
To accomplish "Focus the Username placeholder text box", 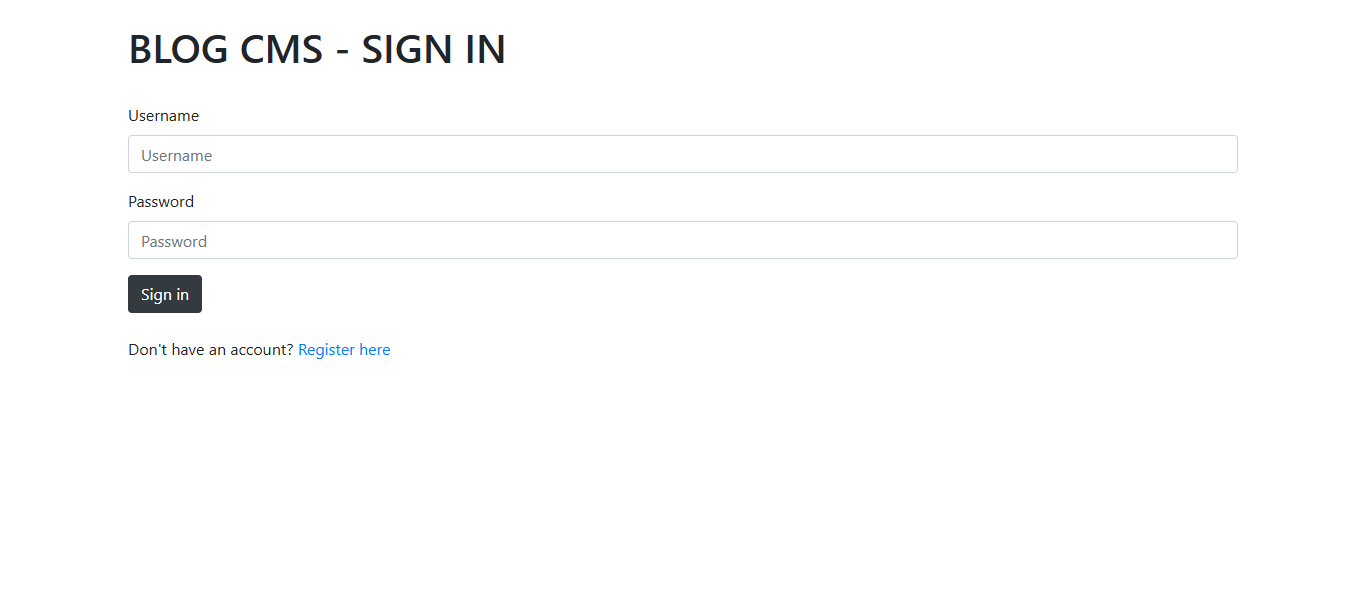I will 683,154.
